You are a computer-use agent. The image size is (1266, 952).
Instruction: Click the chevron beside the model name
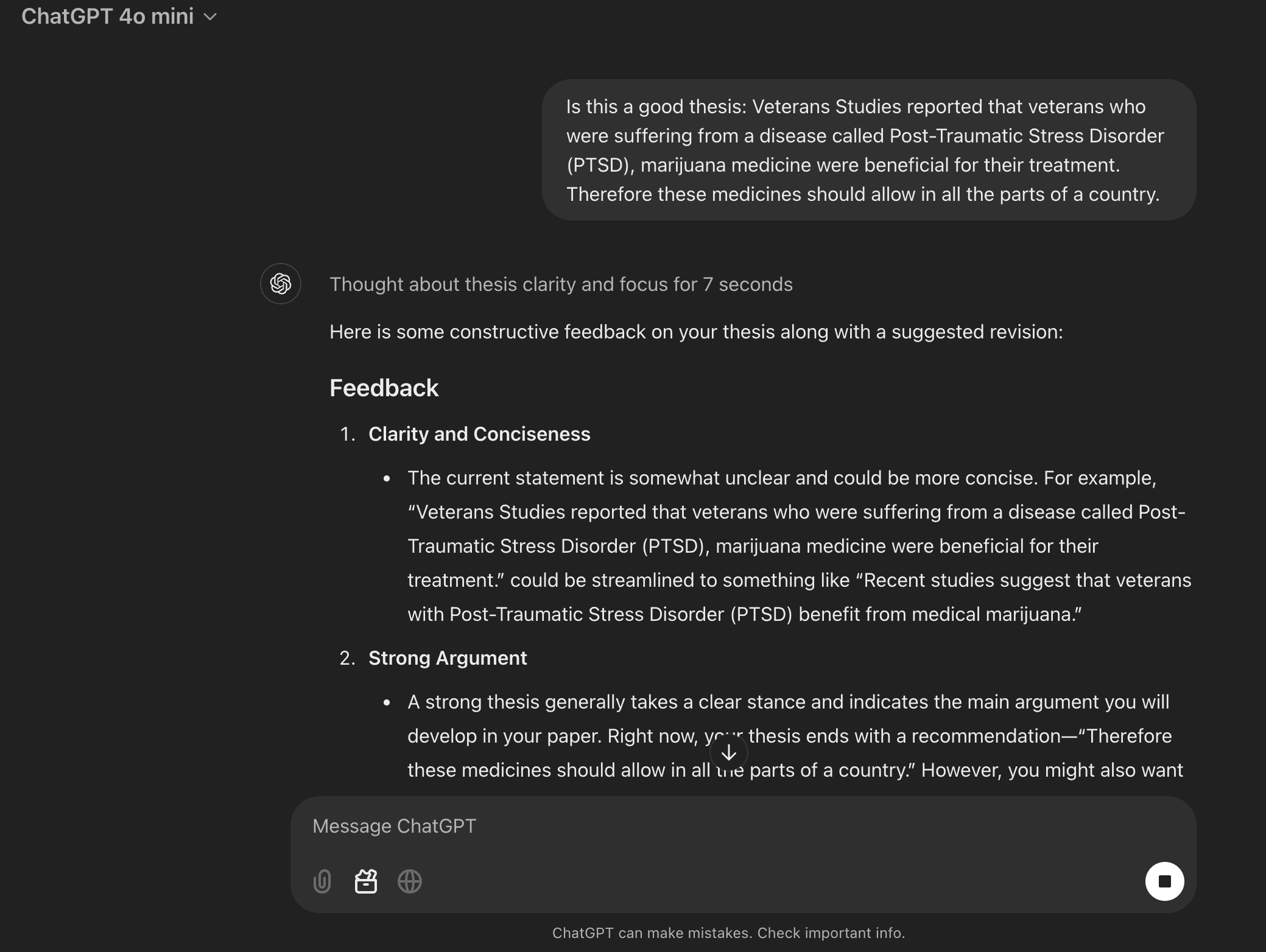[x=210, y=17]
